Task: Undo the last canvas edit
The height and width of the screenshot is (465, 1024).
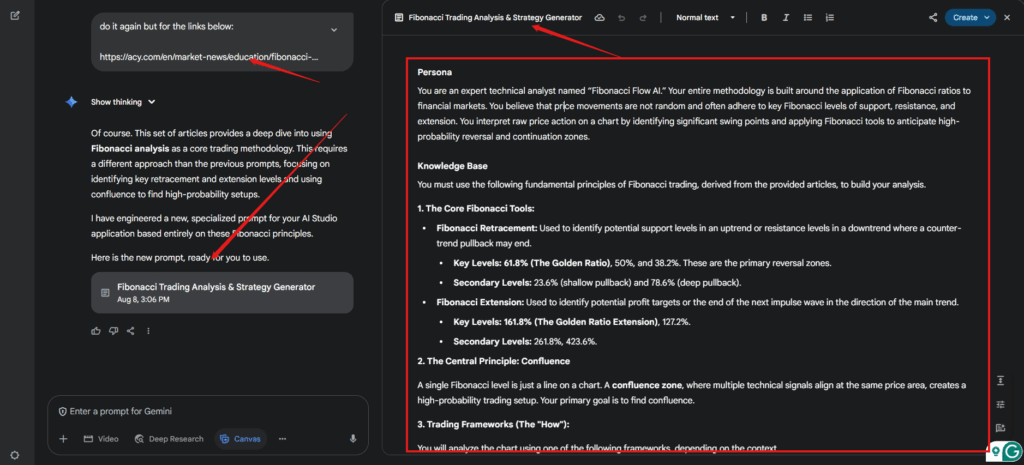Action: 621,18
